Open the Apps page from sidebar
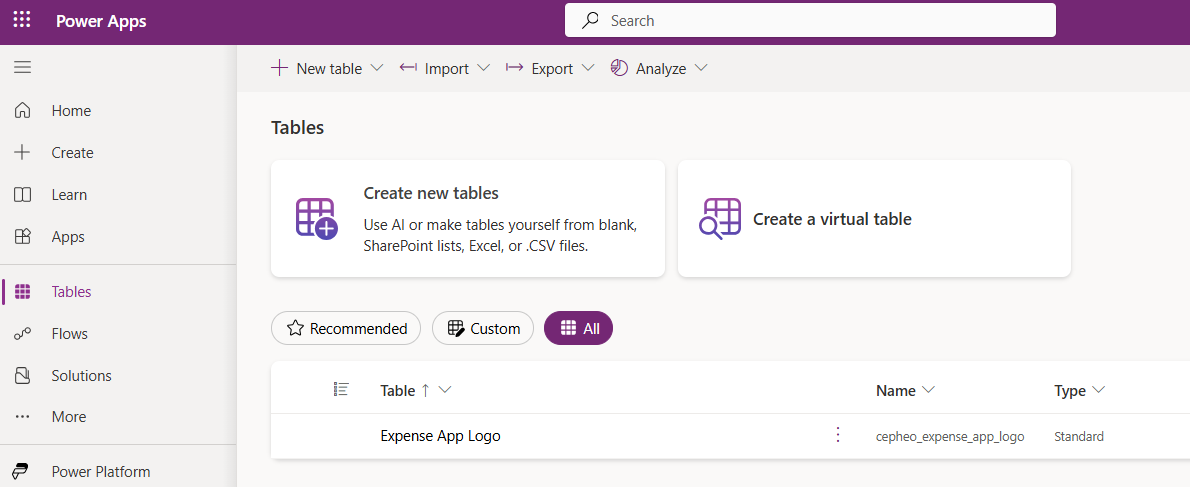1190x487 pixels. tap(68, 237)
